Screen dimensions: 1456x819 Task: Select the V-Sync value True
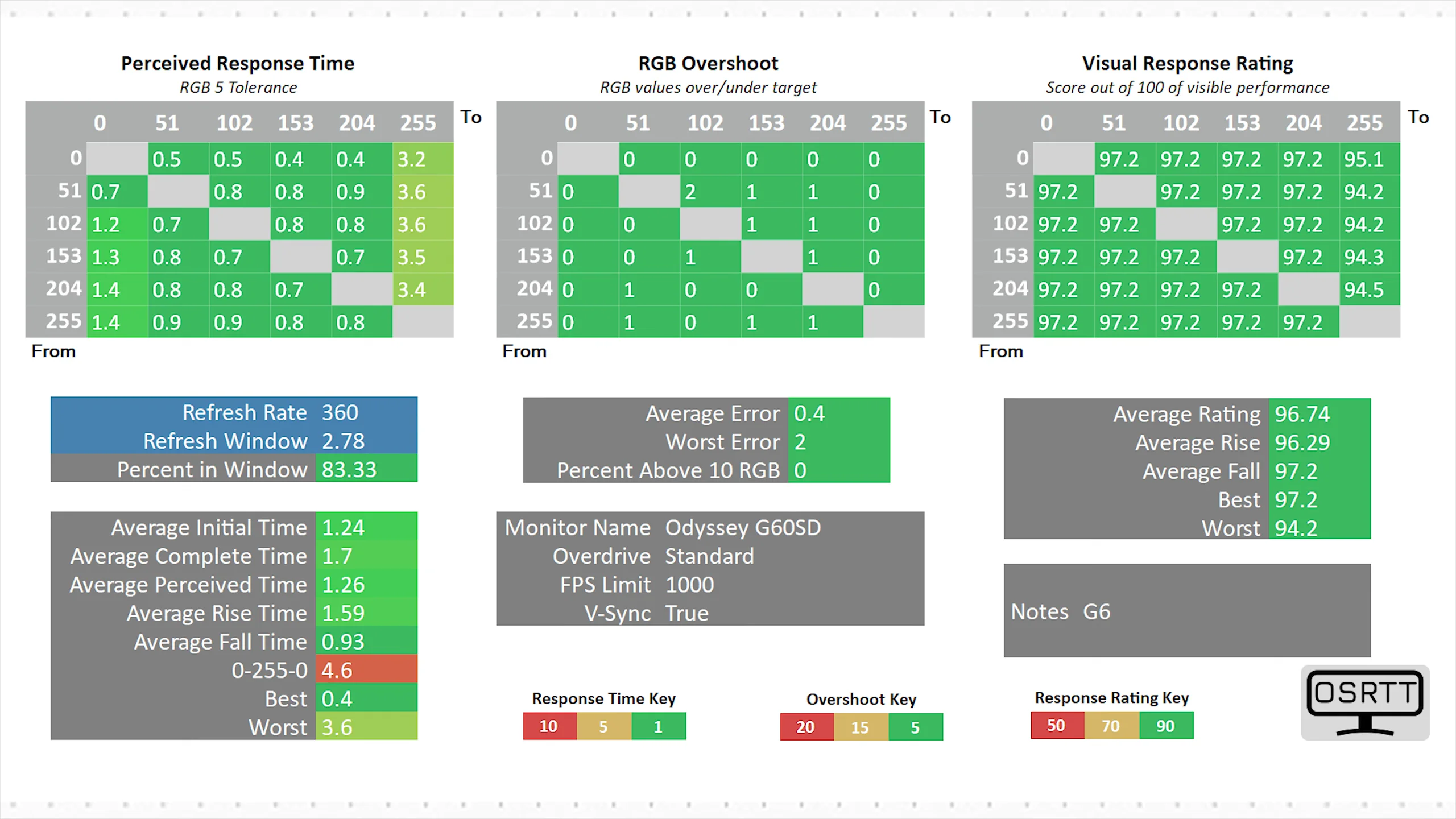click(x=687, y=613)
